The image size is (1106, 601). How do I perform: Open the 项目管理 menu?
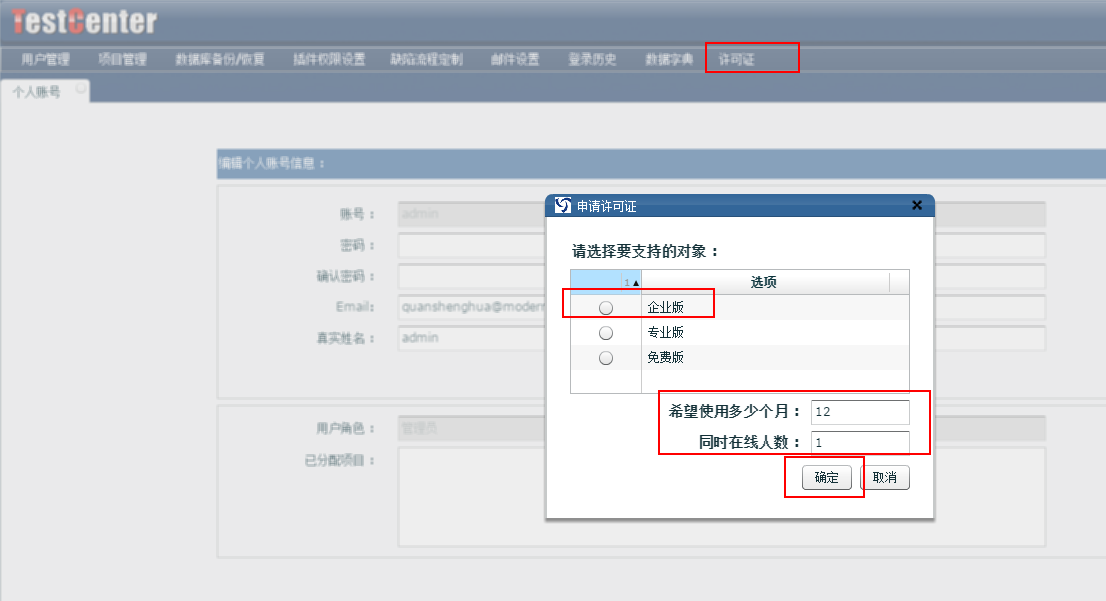122,59
